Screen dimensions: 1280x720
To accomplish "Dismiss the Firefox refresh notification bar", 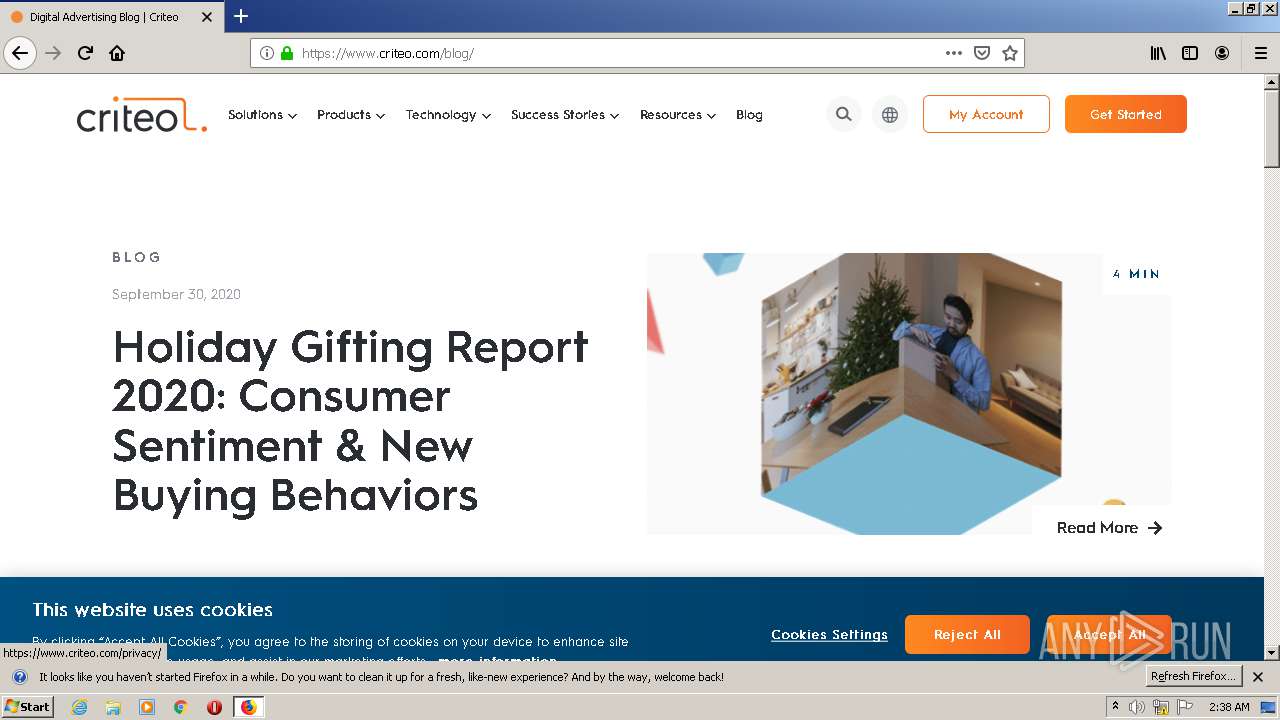I will click(1258, 677).
